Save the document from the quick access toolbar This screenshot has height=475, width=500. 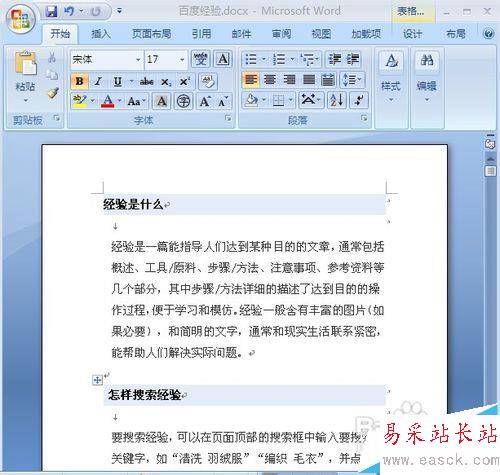51,12
